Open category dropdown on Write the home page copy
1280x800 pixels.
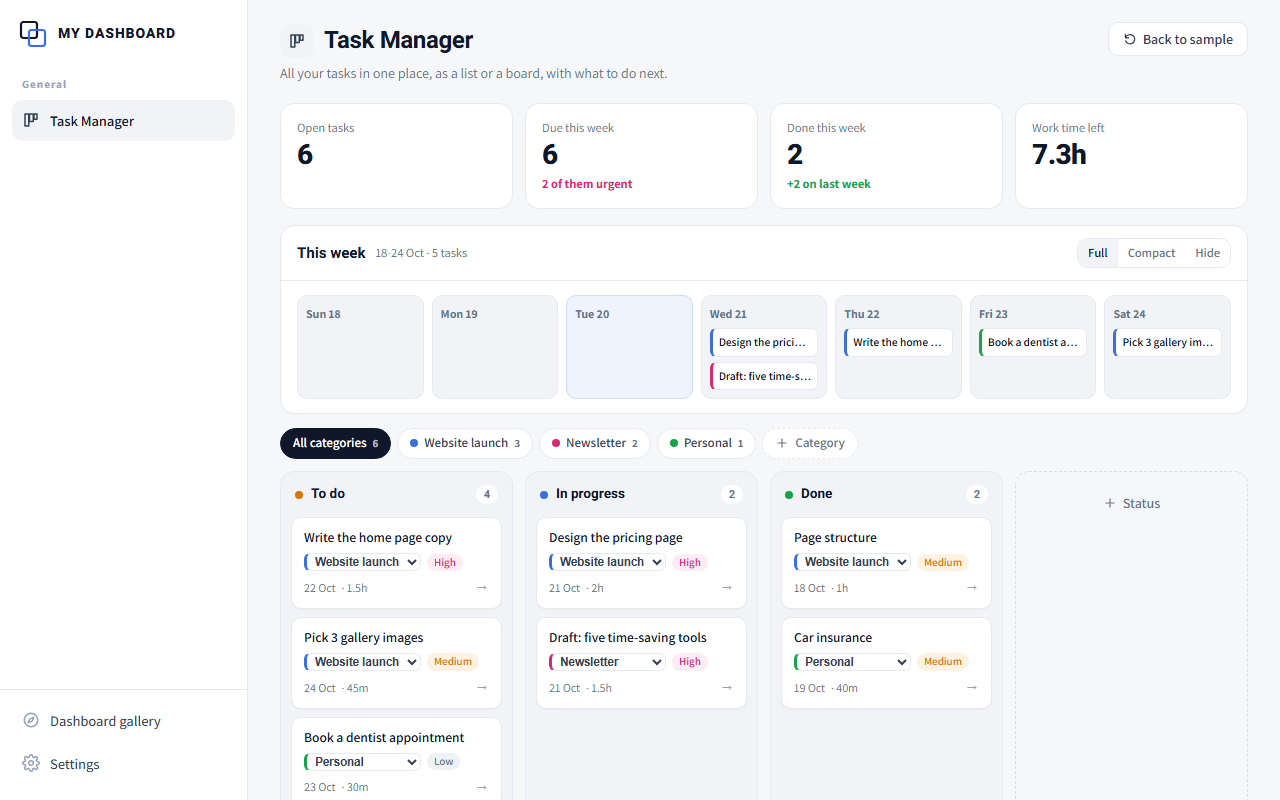tap(362, 562)
